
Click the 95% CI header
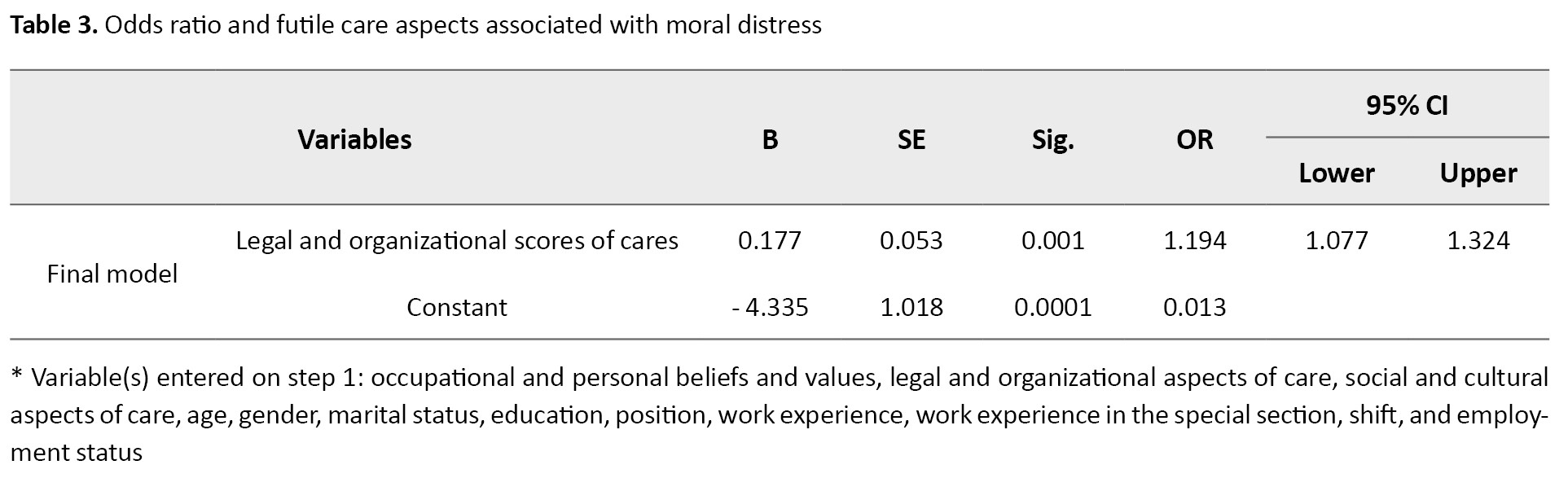1407,105
